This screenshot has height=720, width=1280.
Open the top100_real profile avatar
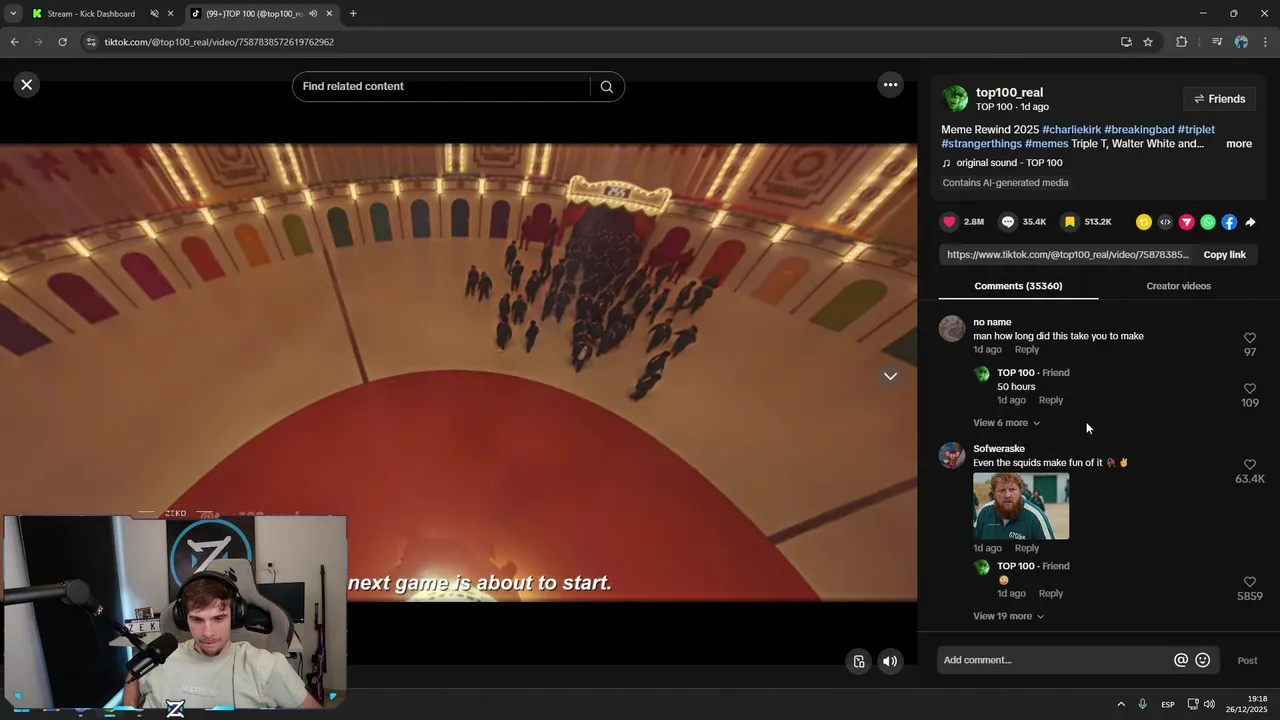point(955,98)
